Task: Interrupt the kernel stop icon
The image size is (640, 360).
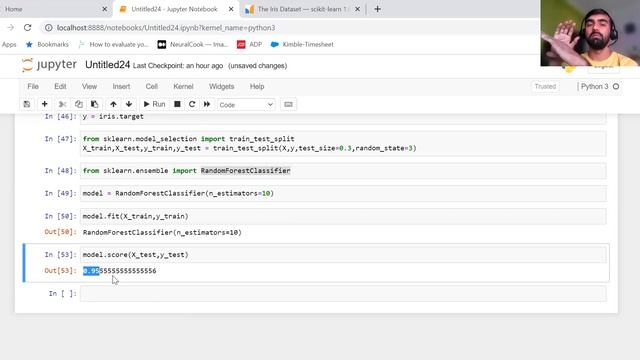Action: 177,104
